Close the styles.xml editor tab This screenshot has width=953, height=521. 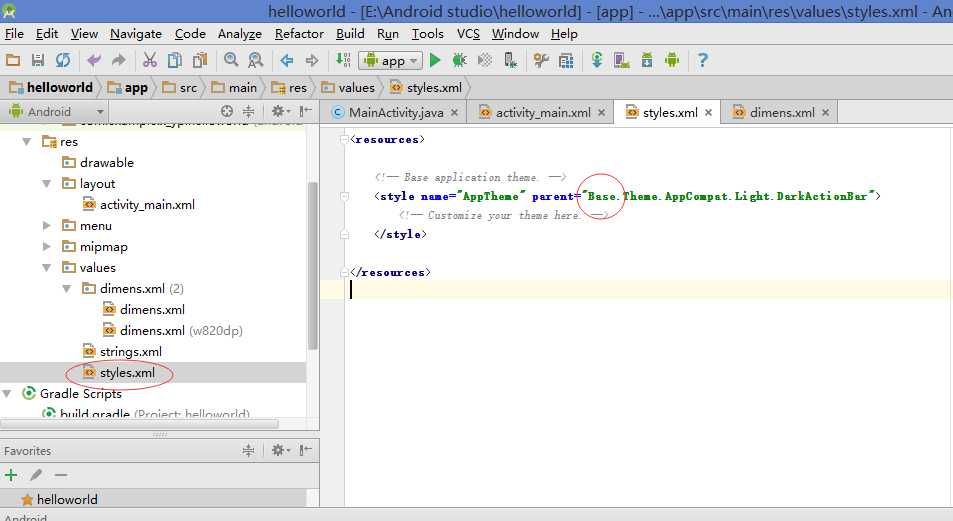[708, 112]
